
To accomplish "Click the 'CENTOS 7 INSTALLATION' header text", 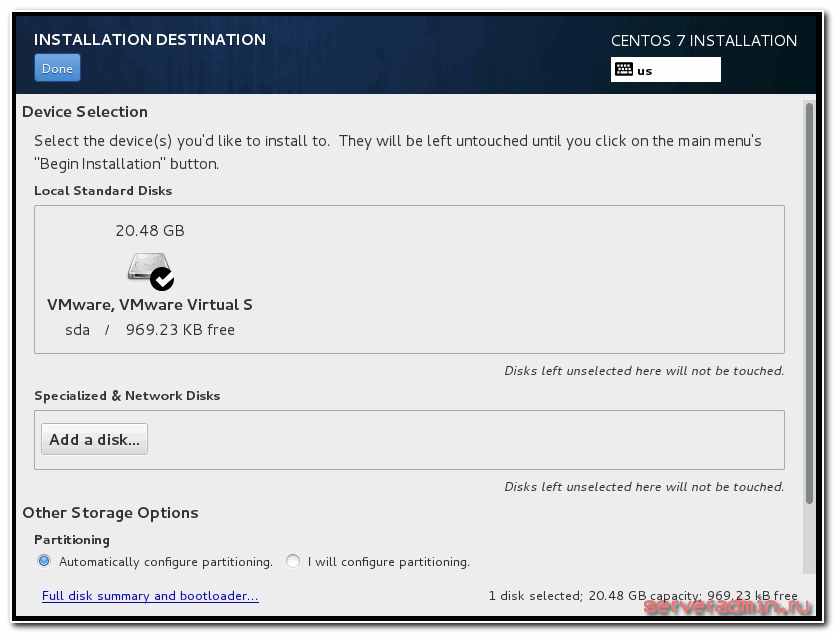I will [704, 41].
